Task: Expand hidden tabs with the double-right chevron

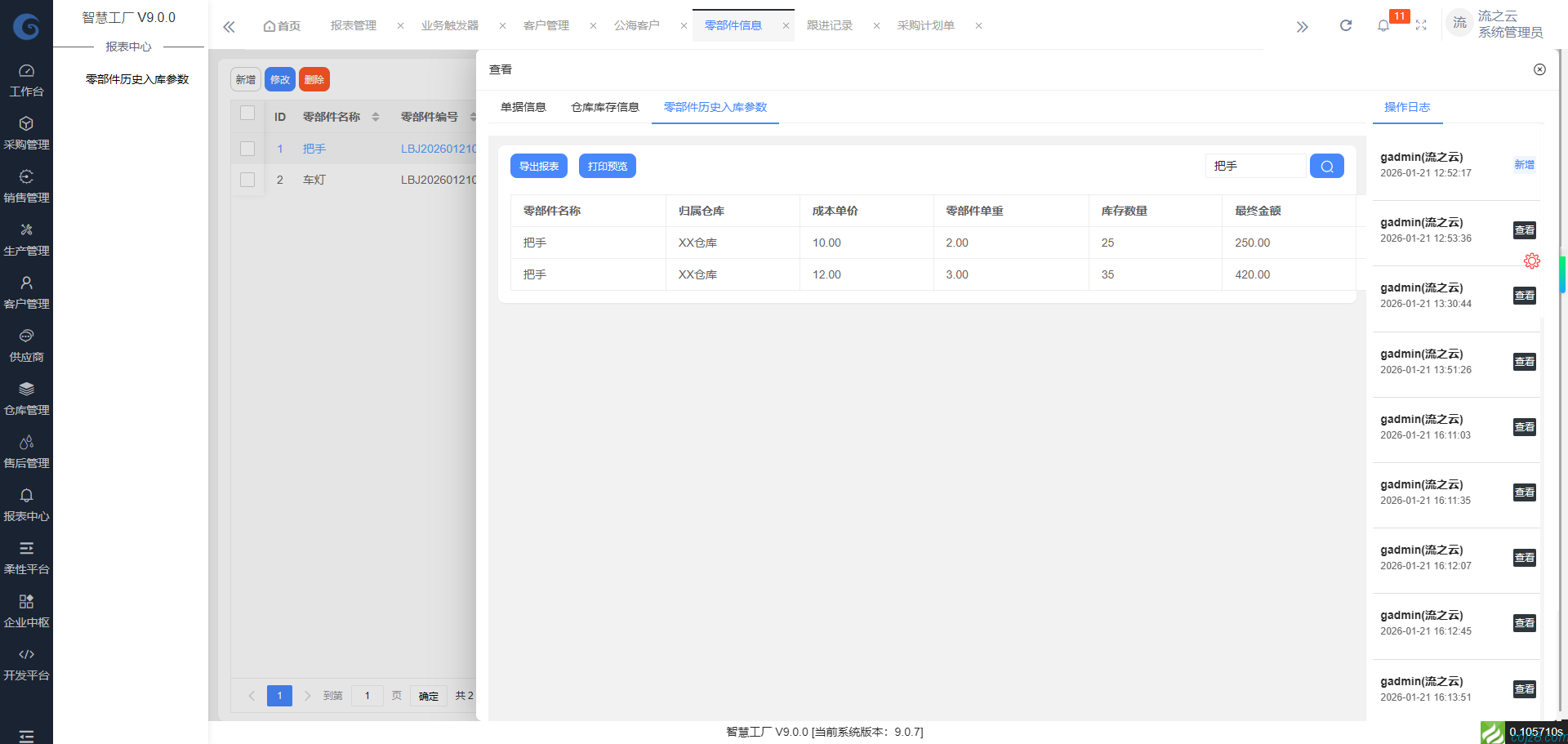Action: click(1302, 26)
